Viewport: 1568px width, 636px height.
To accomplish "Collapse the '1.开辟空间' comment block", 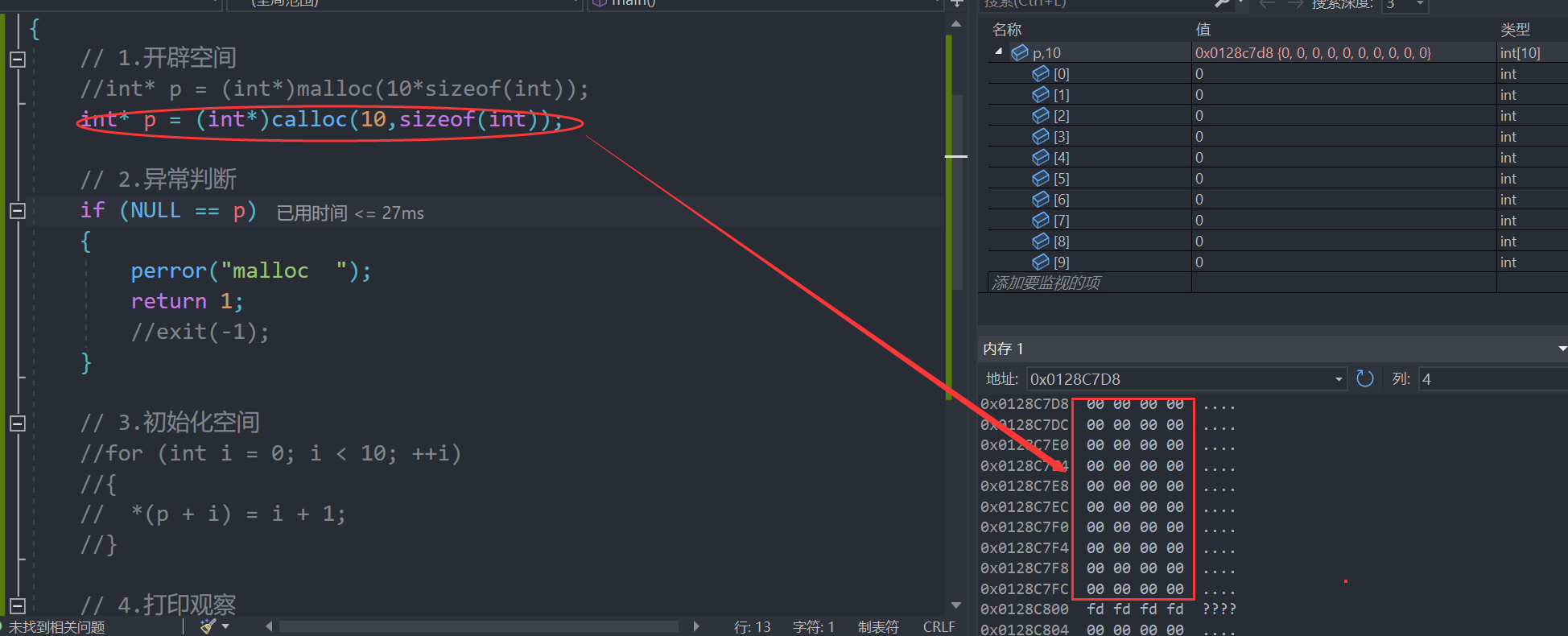I will [x=18, y=60].
